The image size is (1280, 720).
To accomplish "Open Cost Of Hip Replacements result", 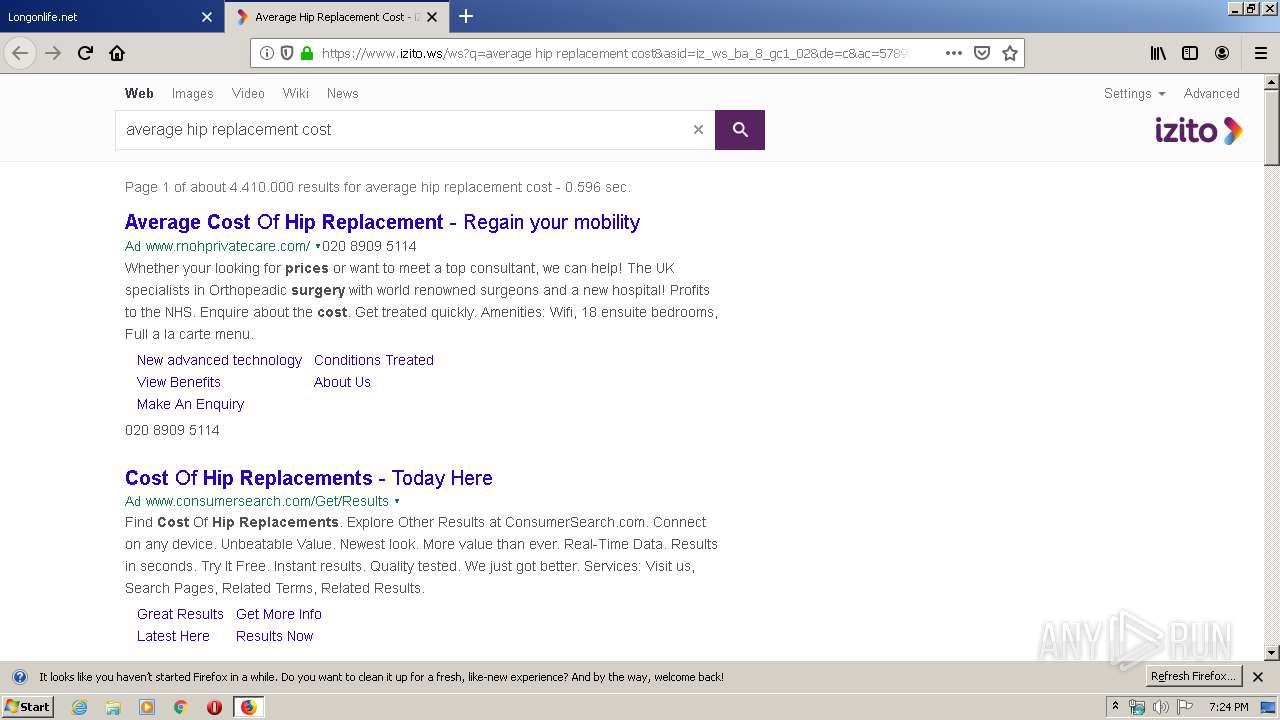I will (308, 478).
